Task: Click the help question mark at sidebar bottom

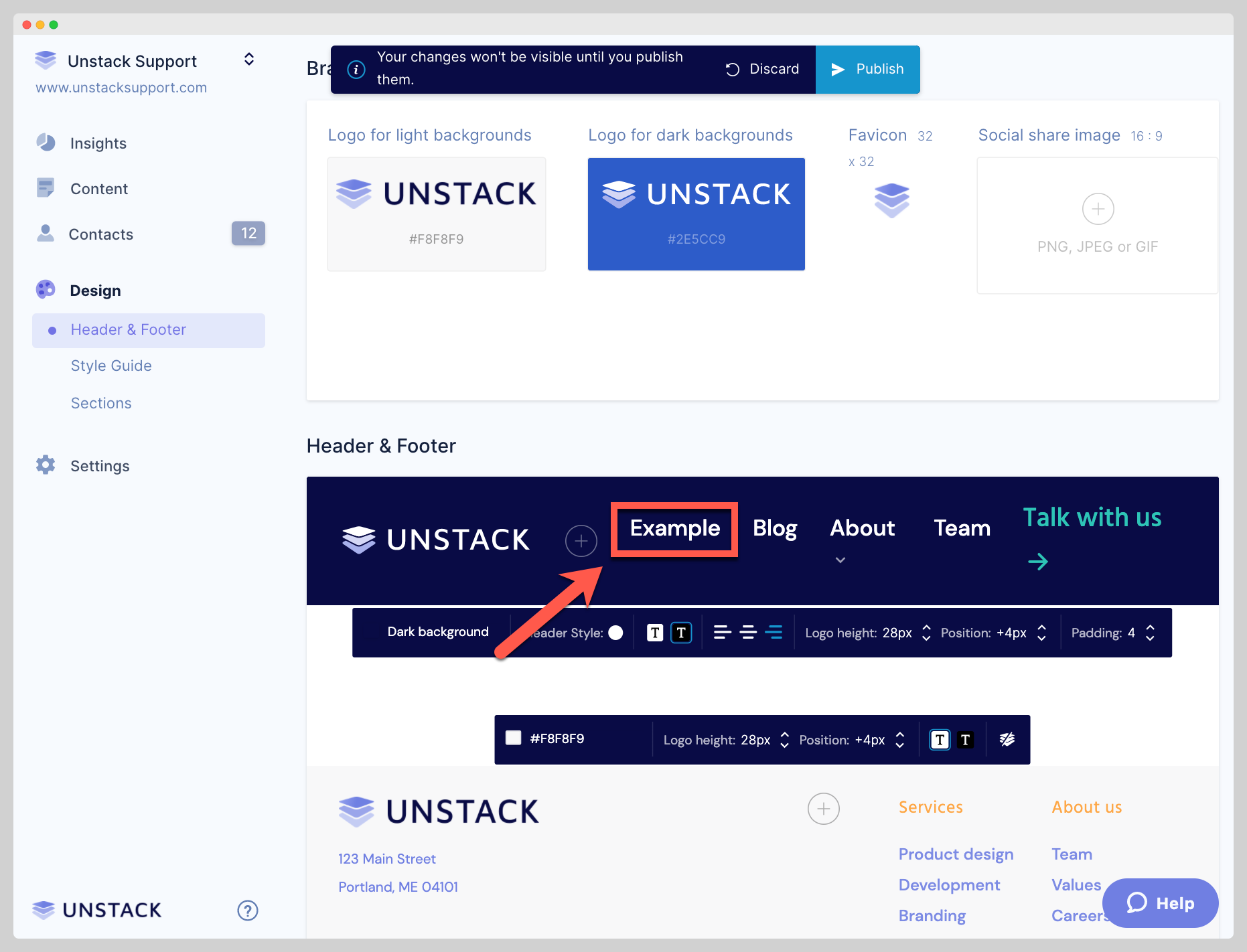Action: point(248,910)
